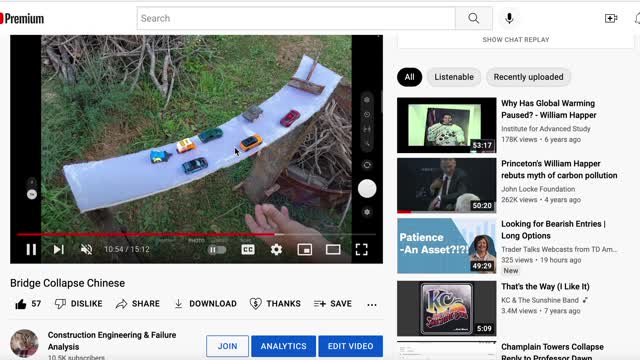The height and width of the screenshot is (360, 640).
Task: Open Why Has Global Warming Paused thumbnail
Action: (447, 125)
